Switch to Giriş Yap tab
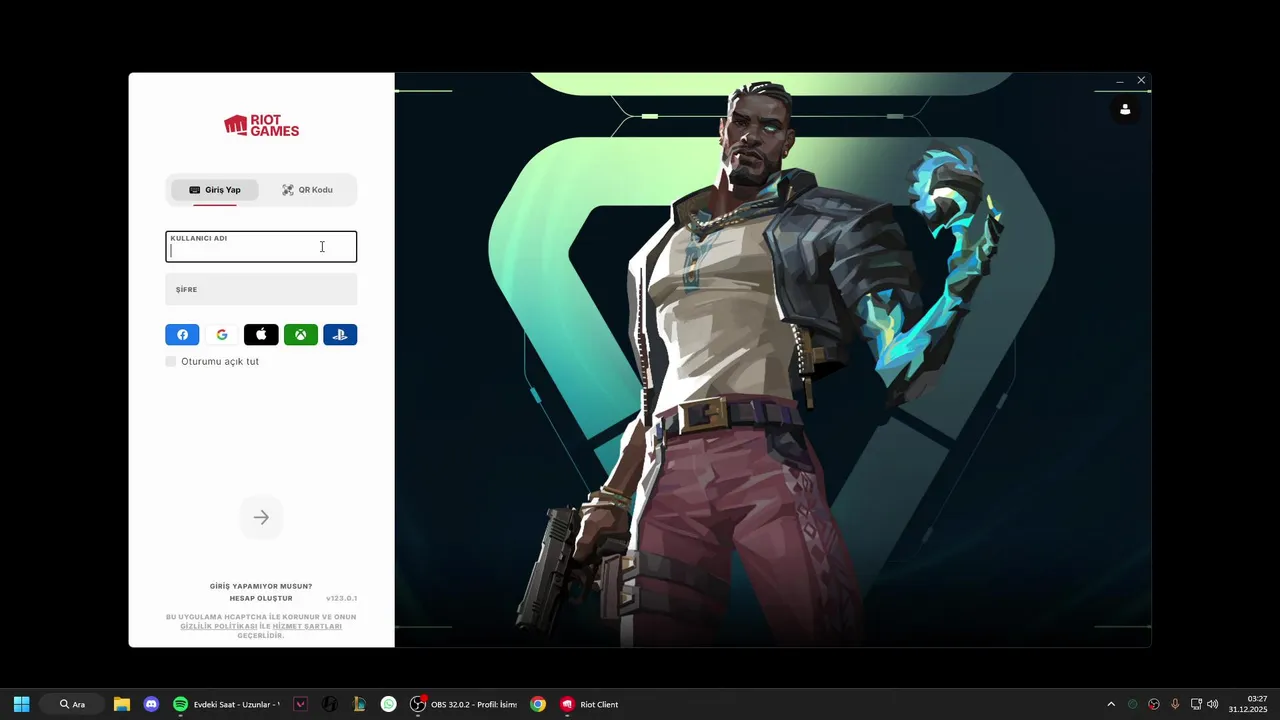Screen dimensions: 1280x720 pos(215,190)
